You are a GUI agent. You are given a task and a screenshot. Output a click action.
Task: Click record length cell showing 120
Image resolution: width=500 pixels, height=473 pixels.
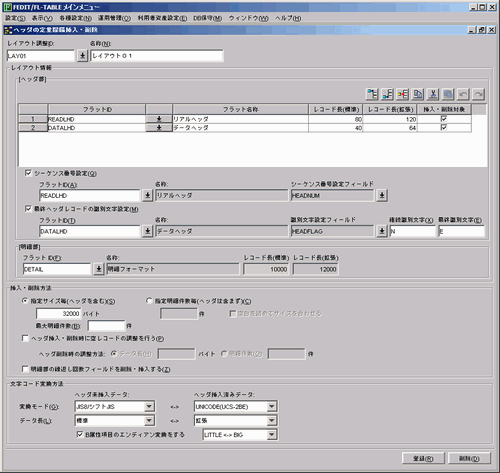(x=390, y=119)
